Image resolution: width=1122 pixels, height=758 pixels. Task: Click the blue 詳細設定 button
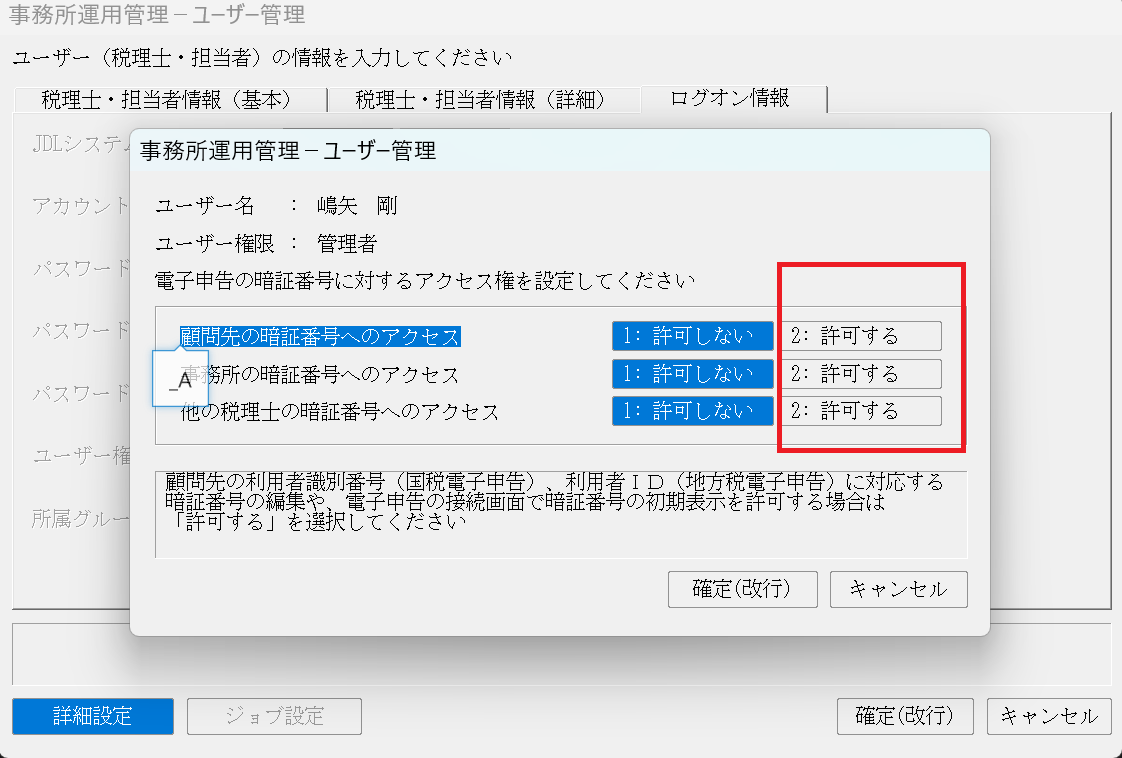(92, 716)
